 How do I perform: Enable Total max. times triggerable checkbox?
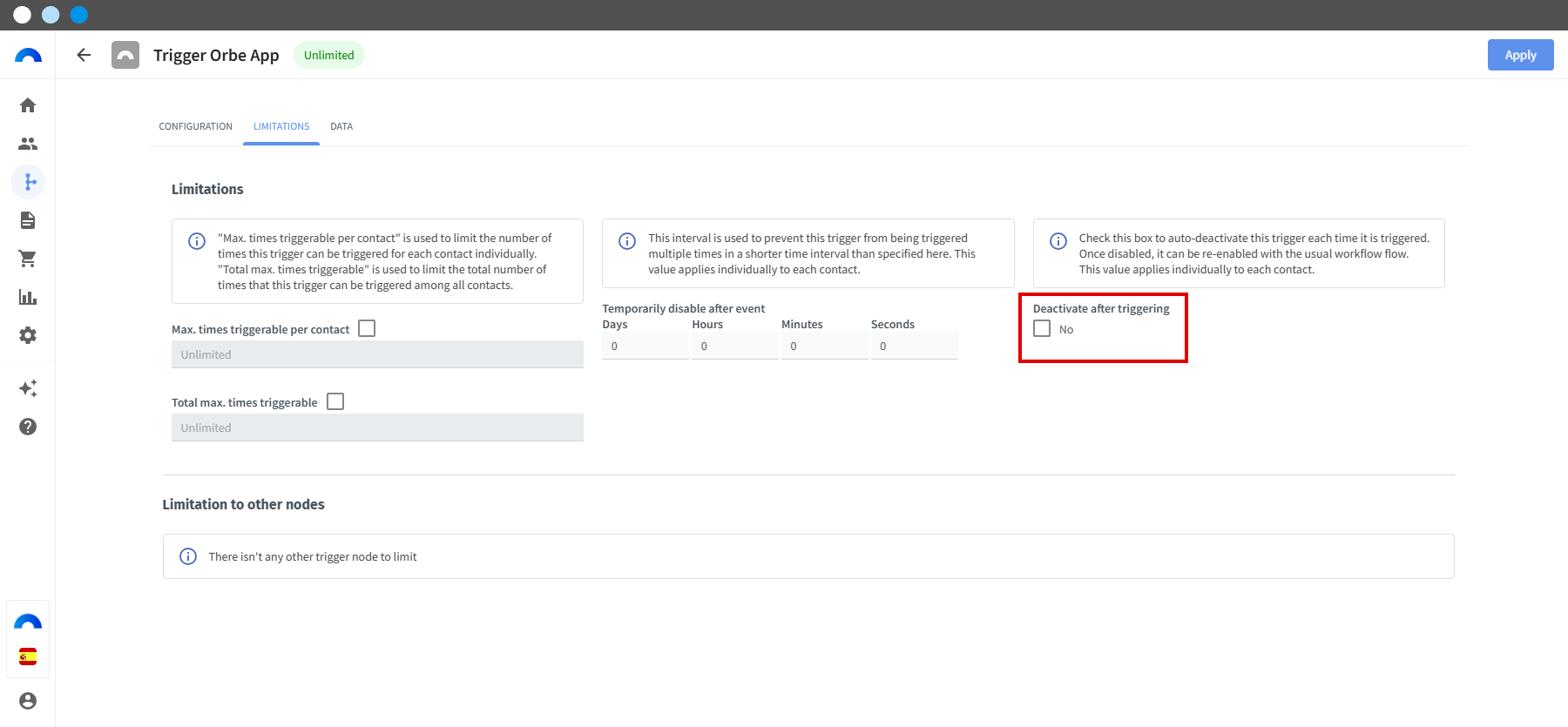[x=335, y=401]
